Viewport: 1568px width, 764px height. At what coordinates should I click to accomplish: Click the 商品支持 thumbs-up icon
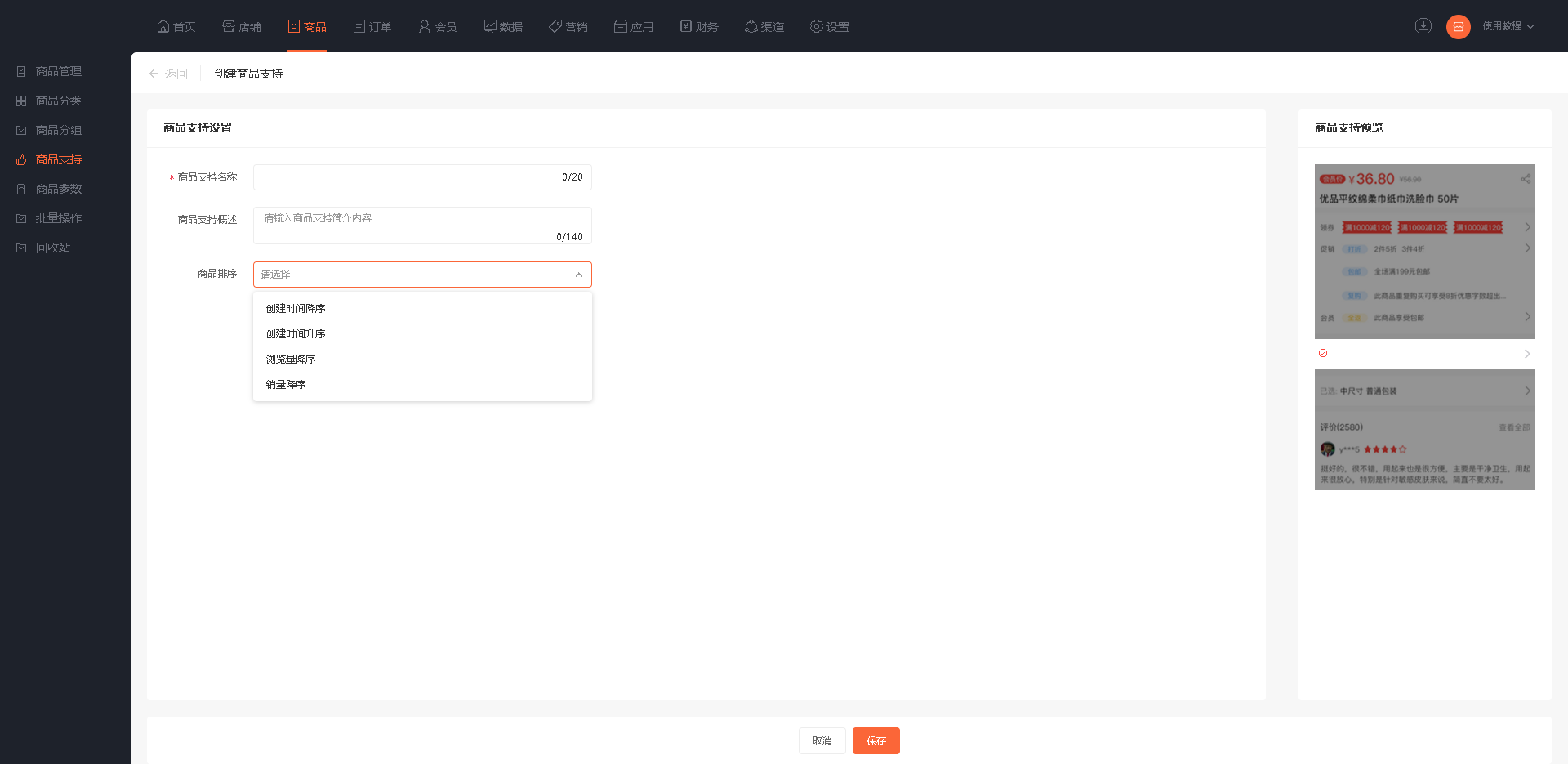point(21,159)
